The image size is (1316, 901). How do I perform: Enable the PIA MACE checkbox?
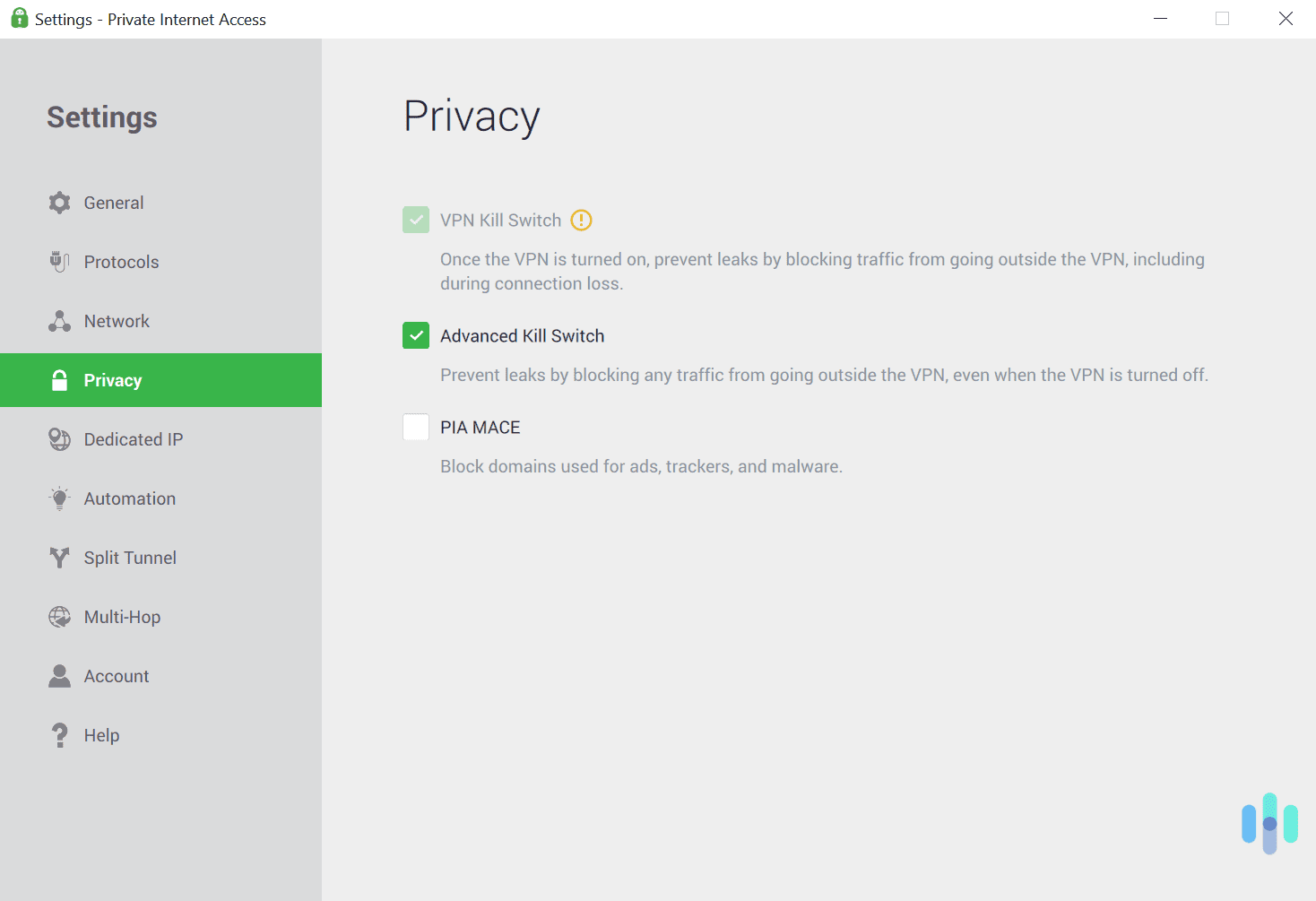click(x=416, y=428)
